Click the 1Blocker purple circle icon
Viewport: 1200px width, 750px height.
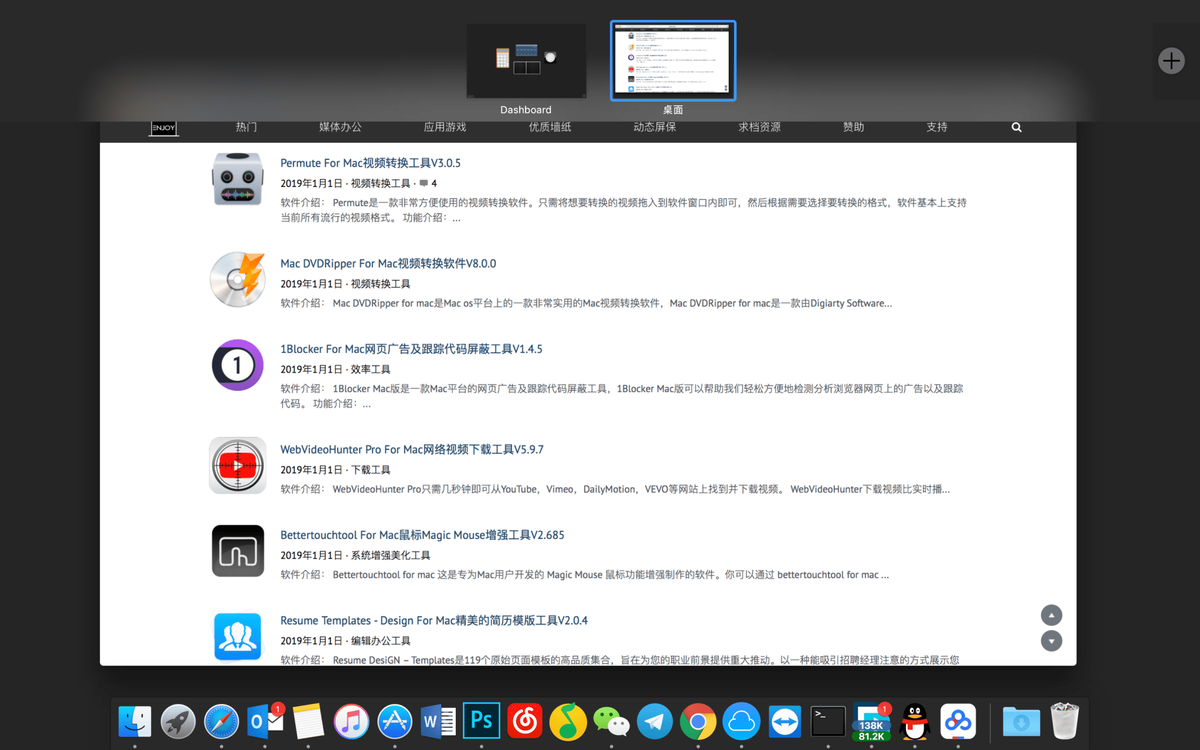tap(237, 365)
